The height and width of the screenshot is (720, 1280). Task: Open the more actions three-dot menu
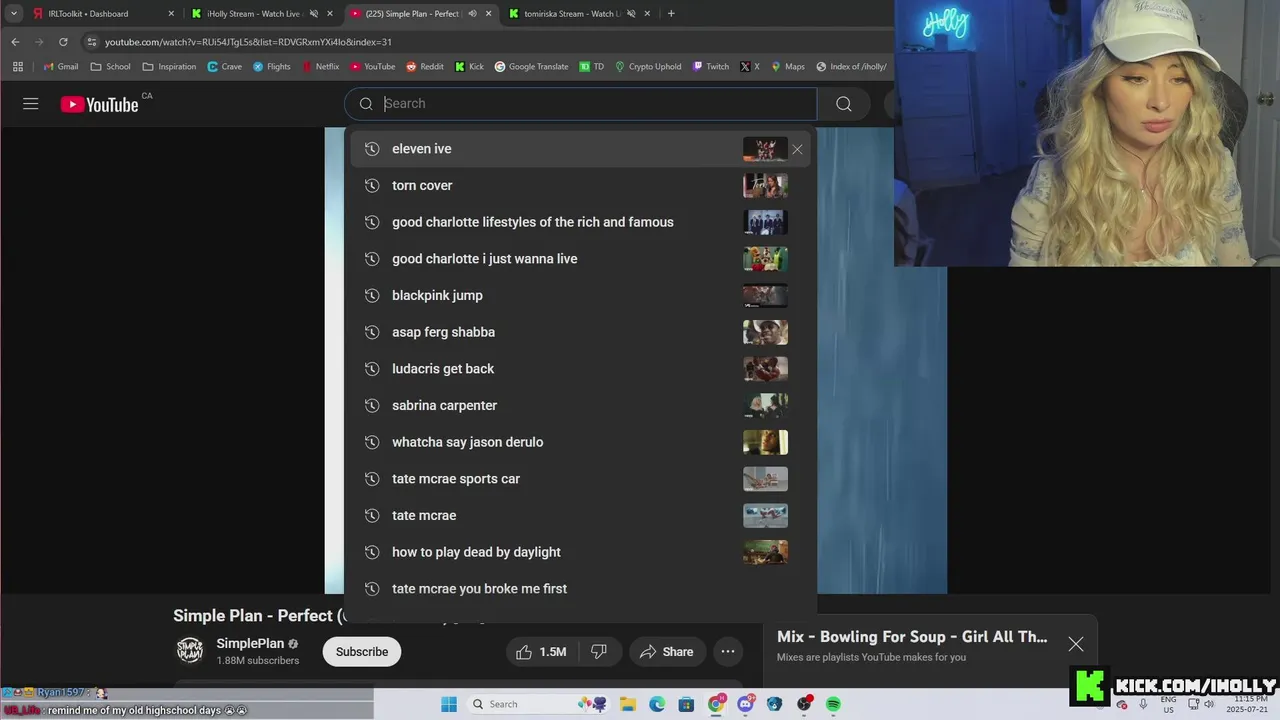[728, 652]
